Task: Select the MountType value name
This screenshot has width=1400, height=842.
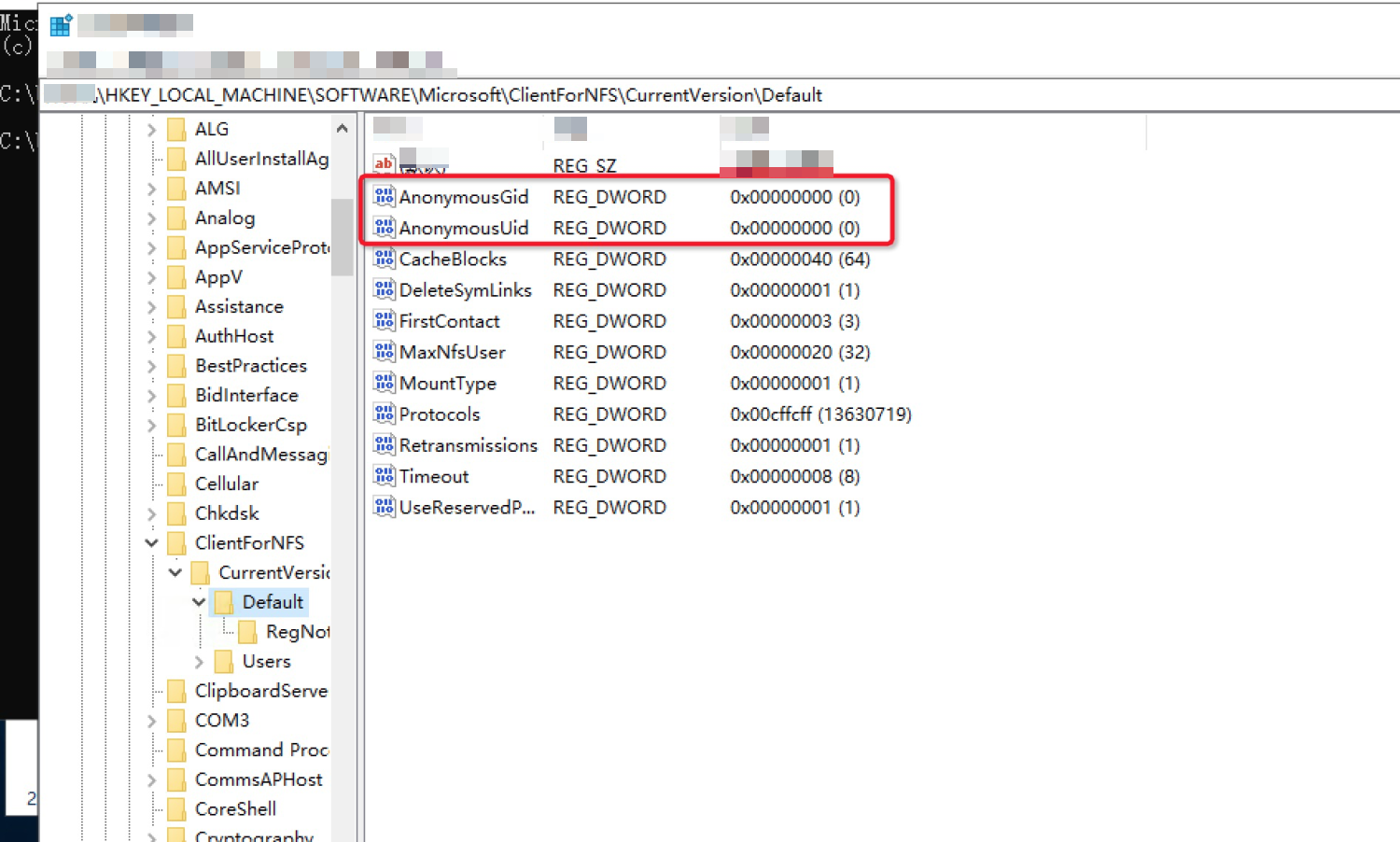Action: (448, 383)
